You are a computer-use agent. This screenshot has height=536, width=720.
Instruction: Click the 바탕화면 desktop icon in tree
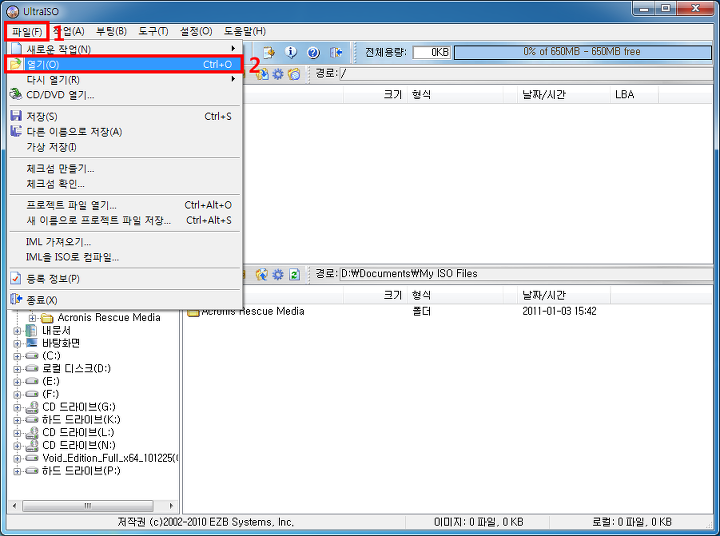pos(31,343)
